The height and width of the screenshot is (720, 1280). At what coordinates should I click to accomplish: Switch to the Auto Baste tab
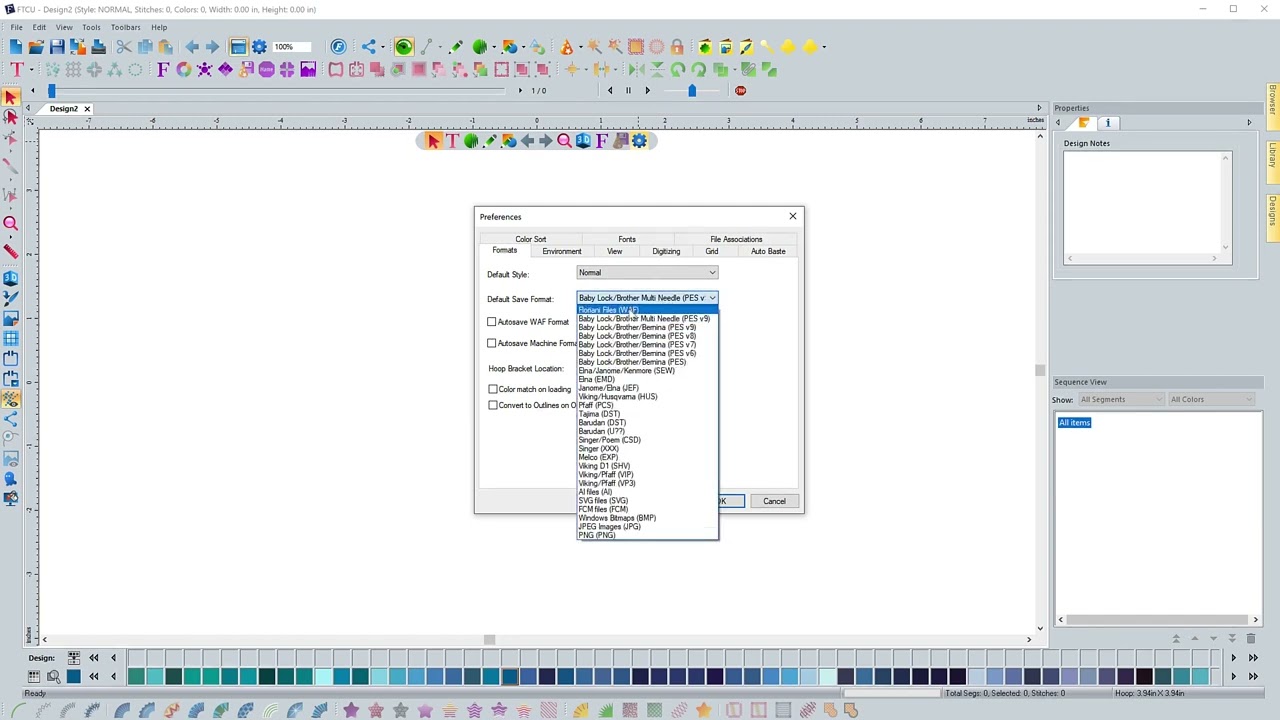[768, 251]
